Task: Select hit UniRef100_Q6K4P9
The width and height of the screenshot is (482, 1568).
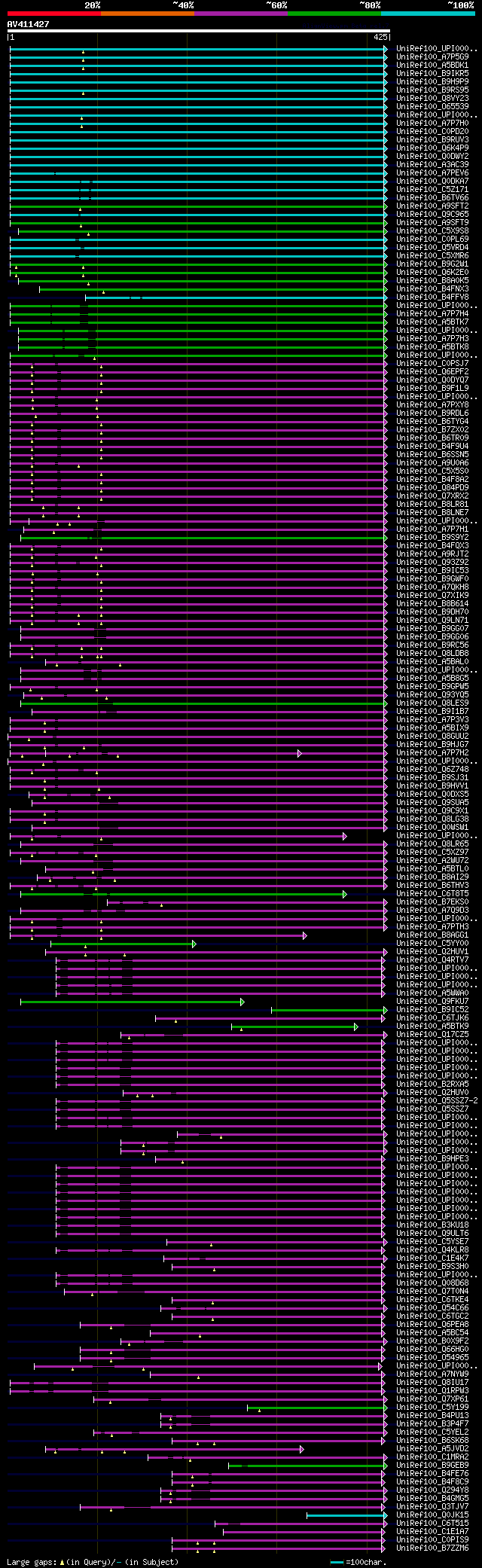Action: pos(432,148)
